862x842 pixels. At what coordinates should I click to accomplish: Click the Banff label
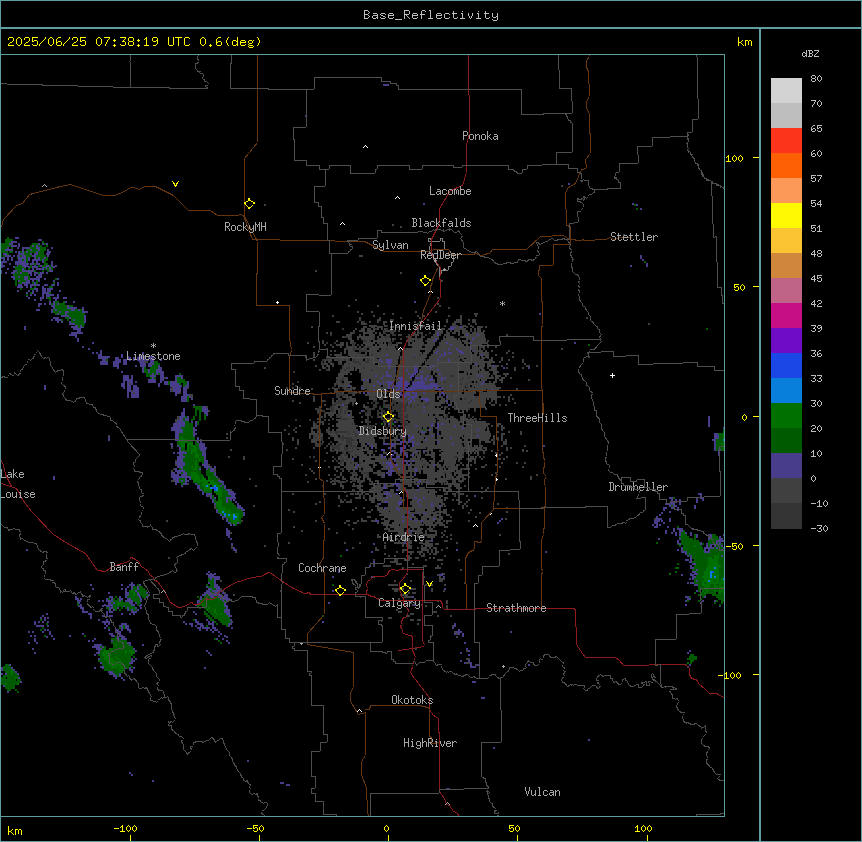124,567
